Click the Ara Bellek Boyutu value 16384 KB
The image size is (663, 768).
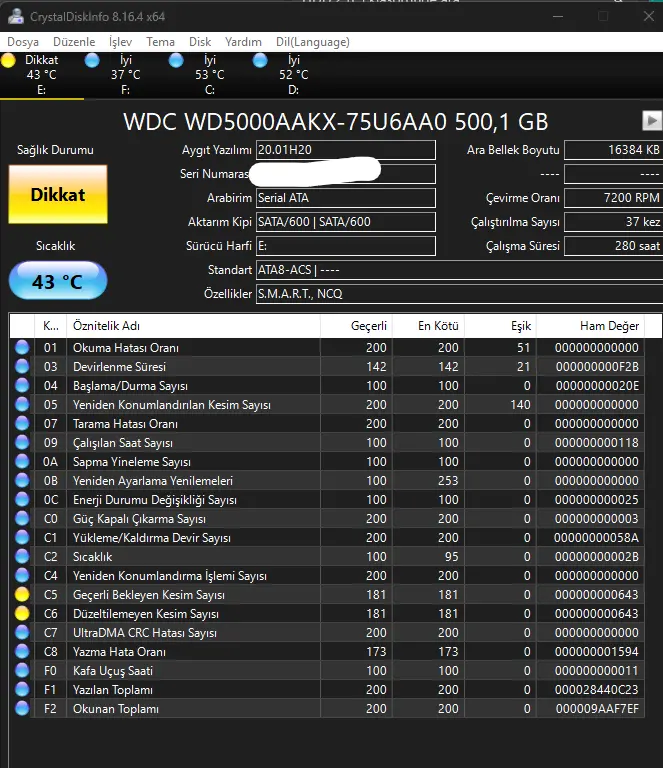click(x=614, y=150)
